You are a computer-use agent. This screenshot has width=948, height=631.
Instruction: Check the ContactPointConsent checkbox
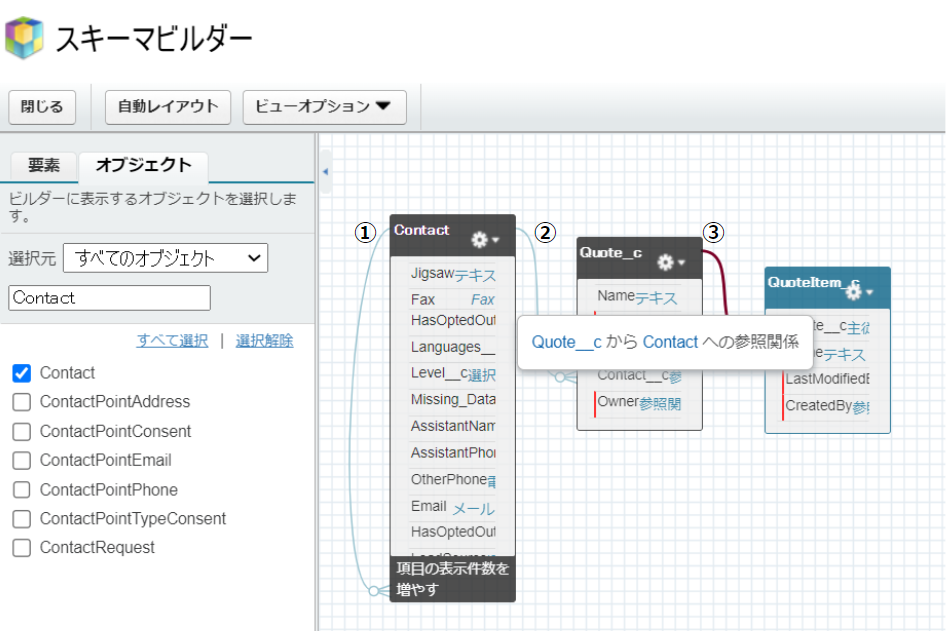[x=22, y=432]
